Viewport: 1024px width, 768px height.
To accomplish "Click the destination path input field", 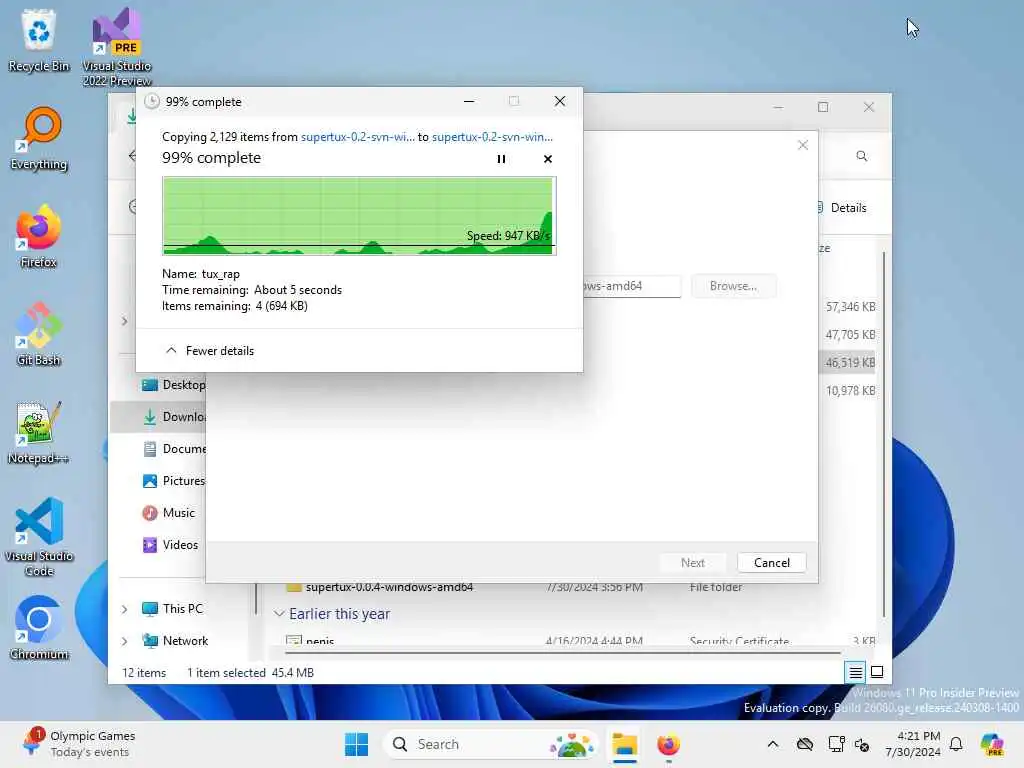I will pos(632,286).
